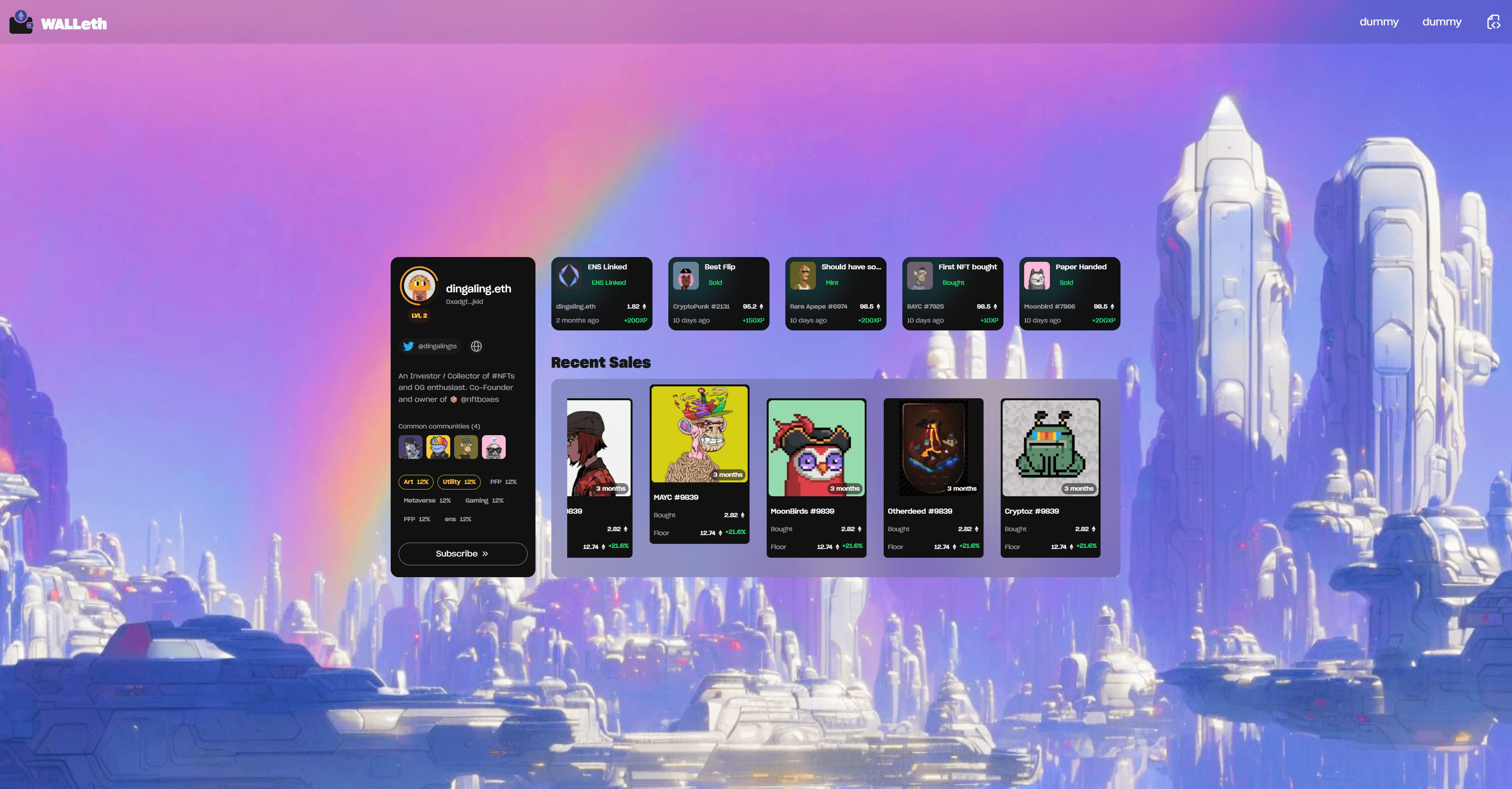
Task: Click the Subscribe button
Action: click(x=462, y=554)
